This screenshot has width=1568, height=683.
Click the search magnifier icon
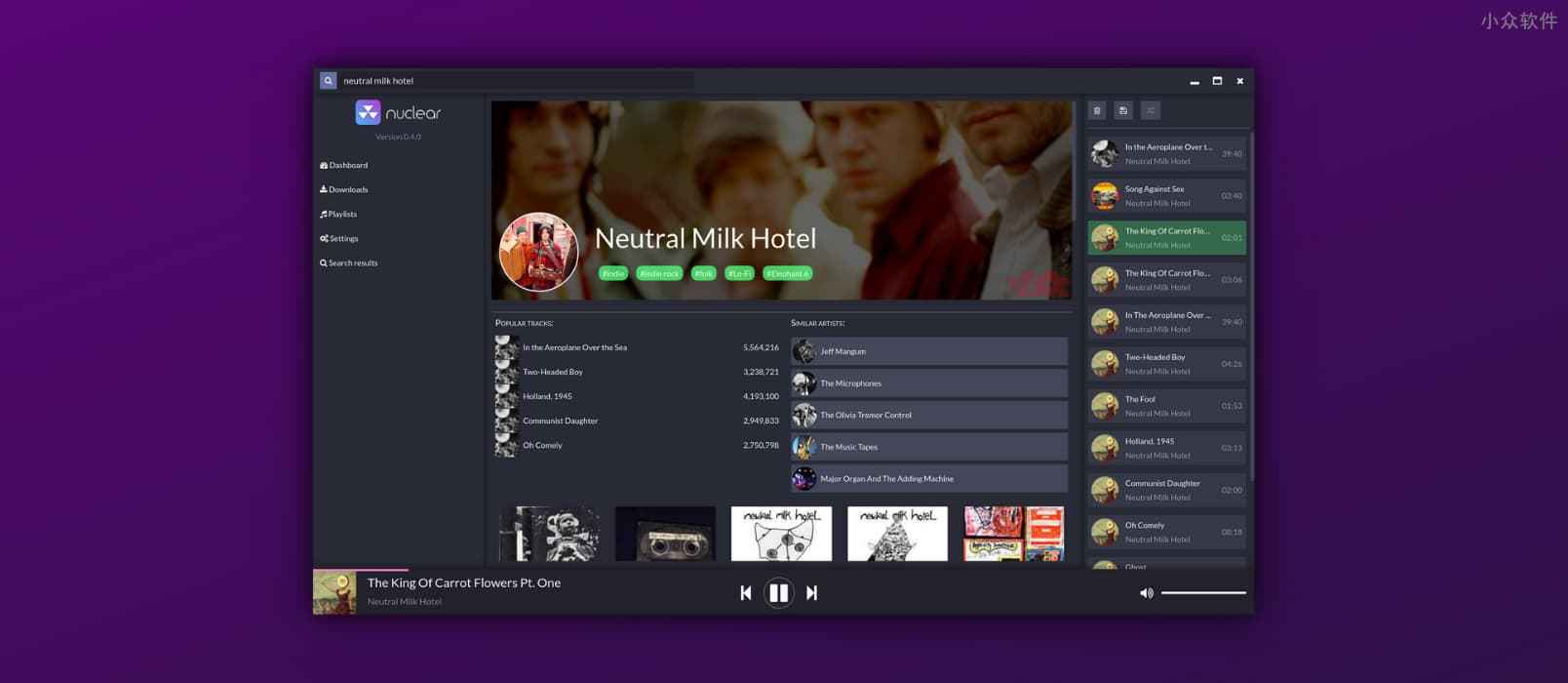329,81
